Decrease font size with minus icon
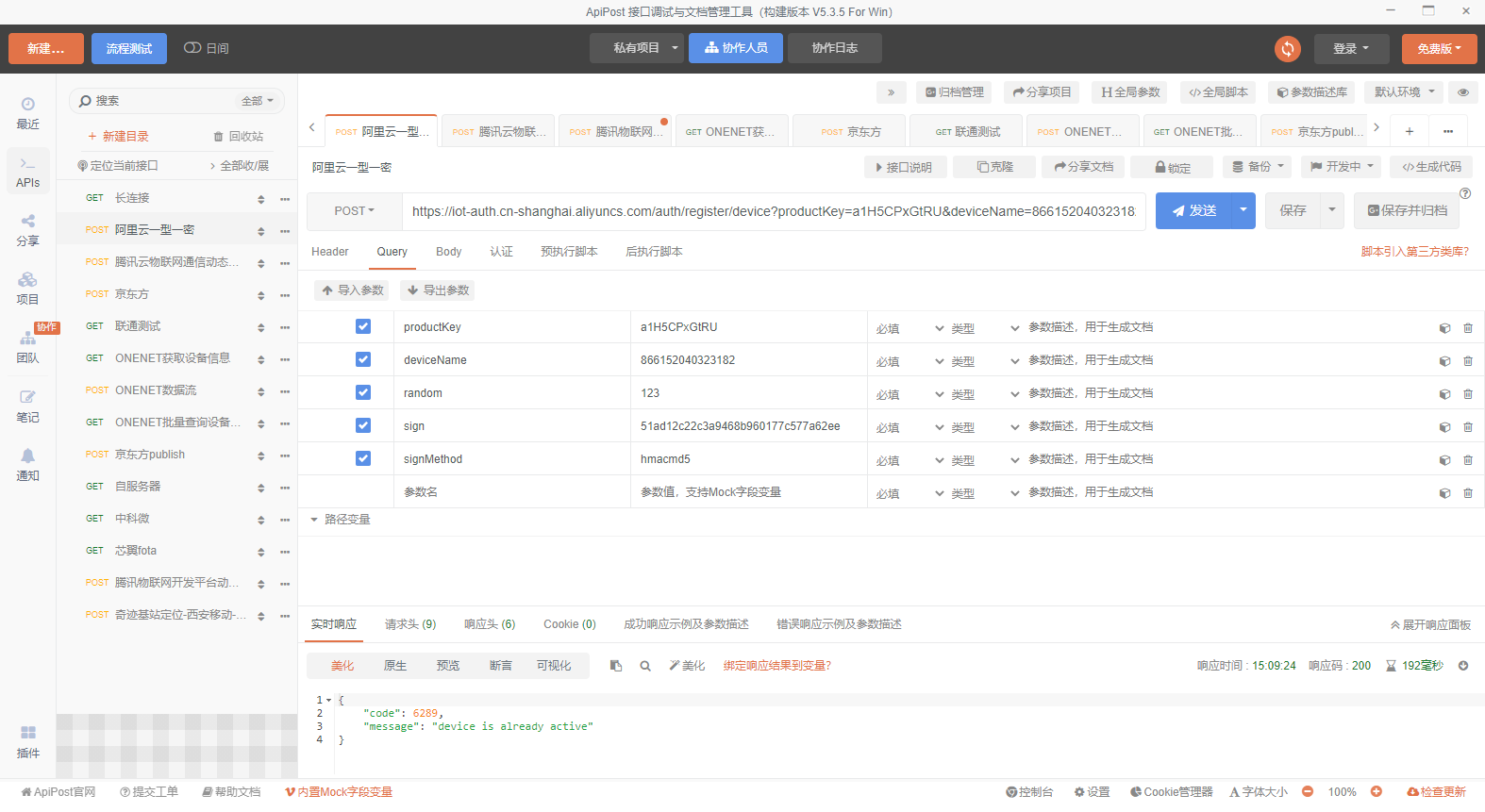Viewport: 1485px width, 812px height. coord(1308,792)
